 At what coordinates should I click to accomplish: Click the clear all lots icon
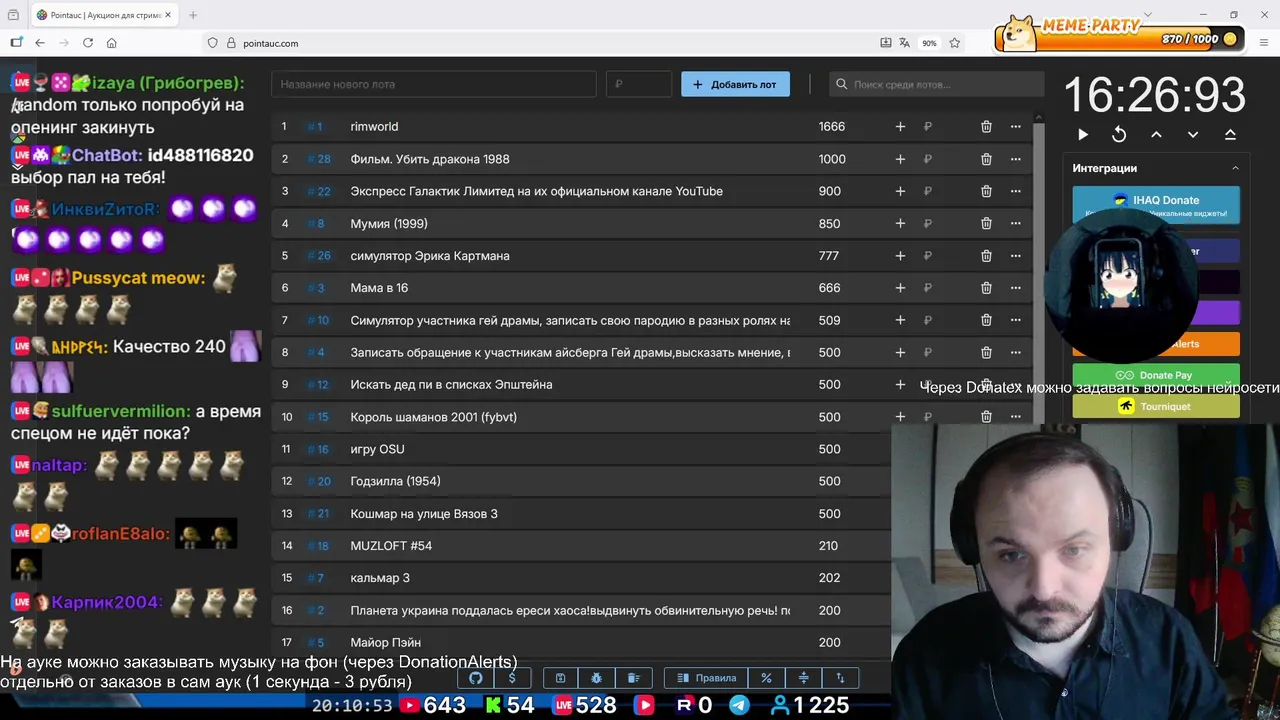point(633,678)
